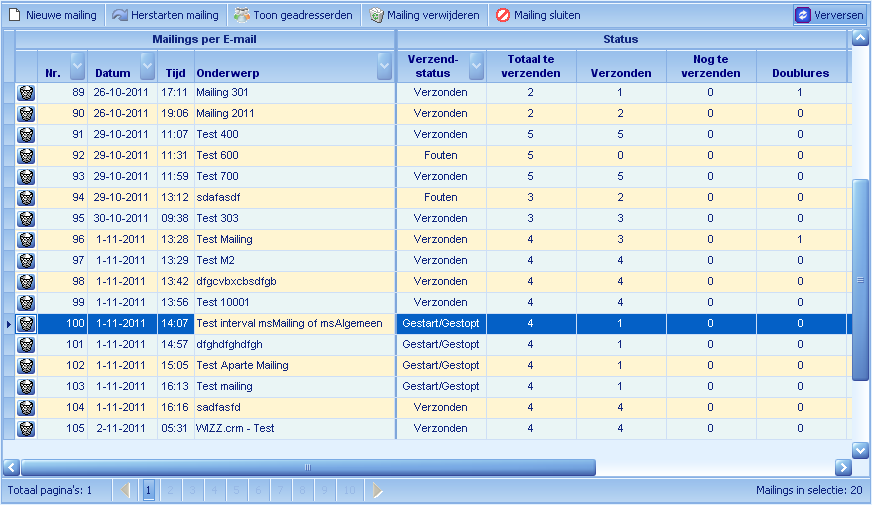
Task: Open the Verzendstatus column filter dropdown
Action: pos(477,66)
